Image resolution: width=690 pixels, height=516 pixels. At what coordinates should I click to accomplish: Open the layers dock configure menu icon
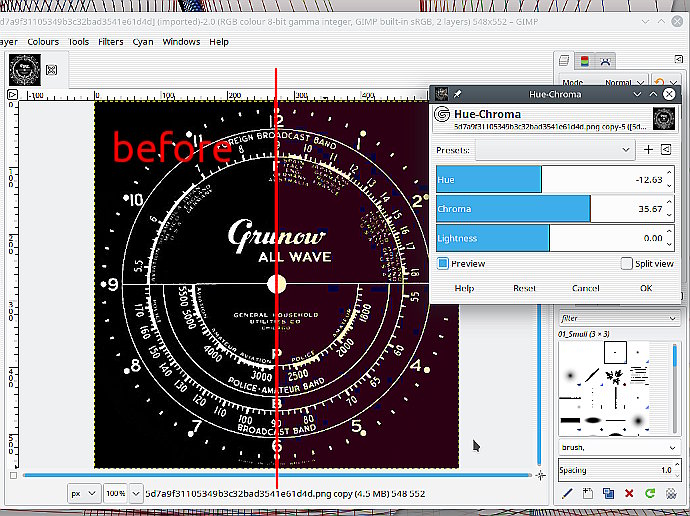(678, 59)
